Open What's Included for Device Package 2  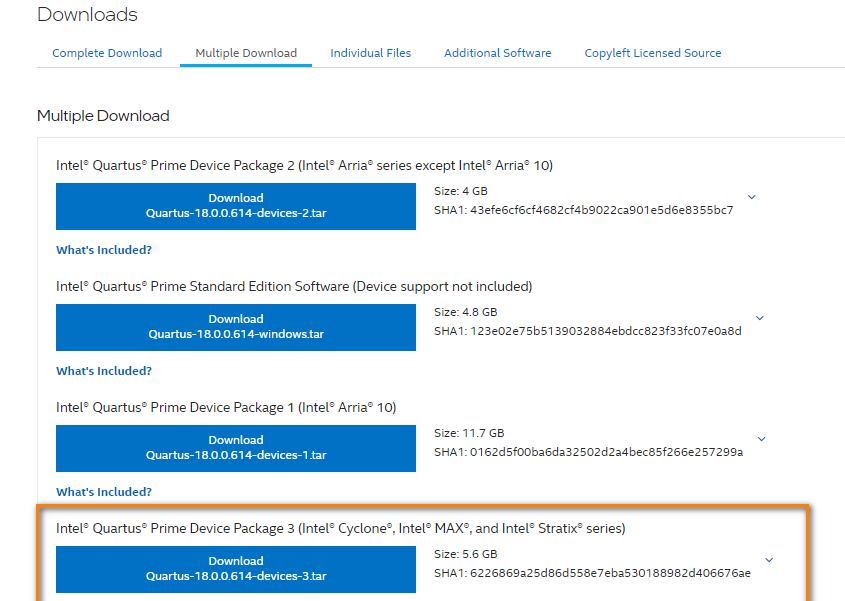[x=103, y=249]
